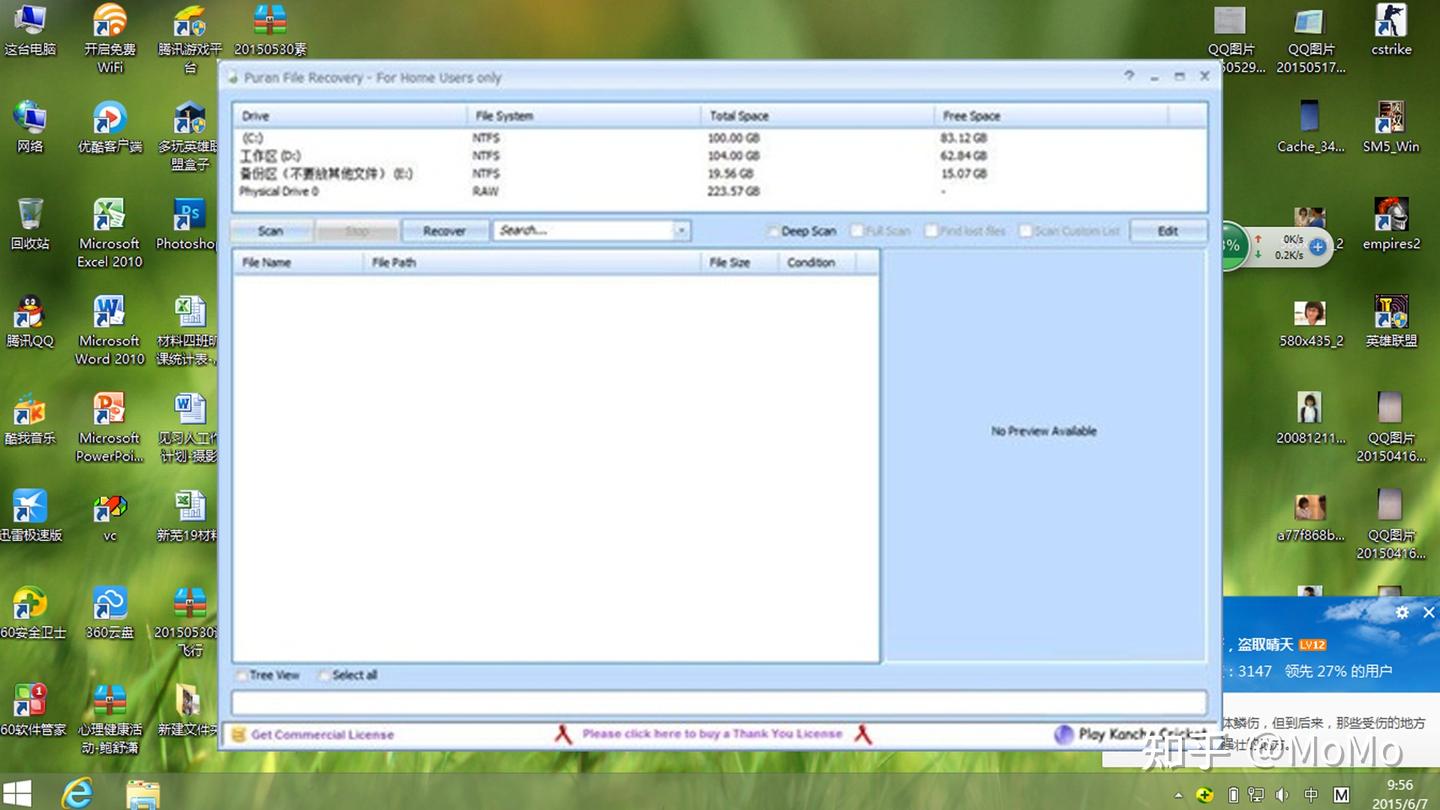Expand the Search dropdown arrow

click(681, 231)
